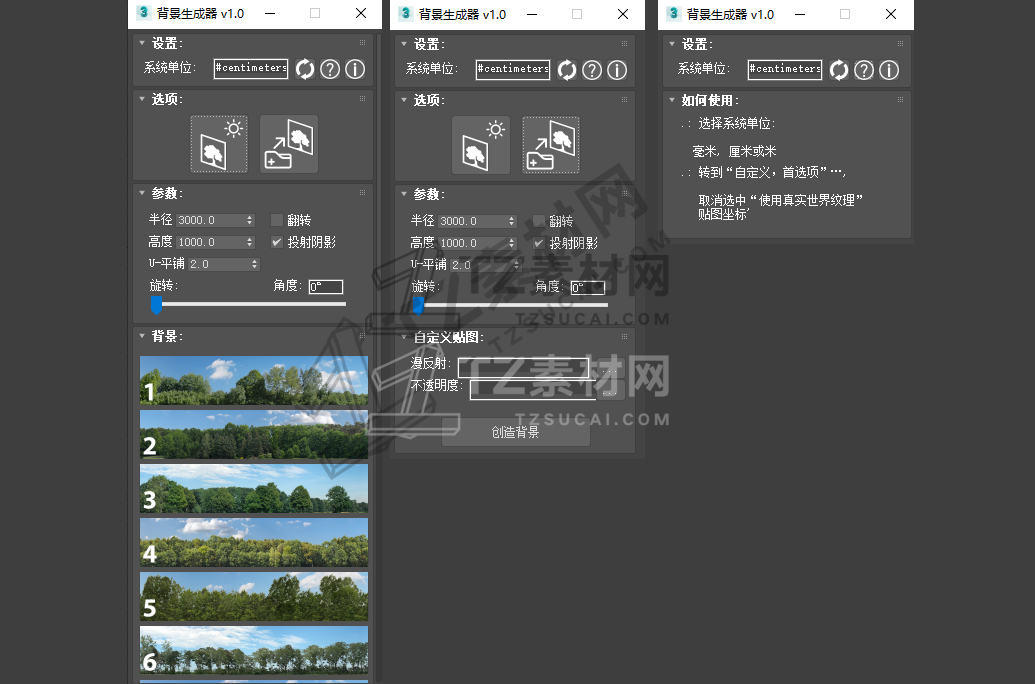Click browse button beside 不透明度 field
This screenshot has height=684, width=1035.
tap(611, 390)
